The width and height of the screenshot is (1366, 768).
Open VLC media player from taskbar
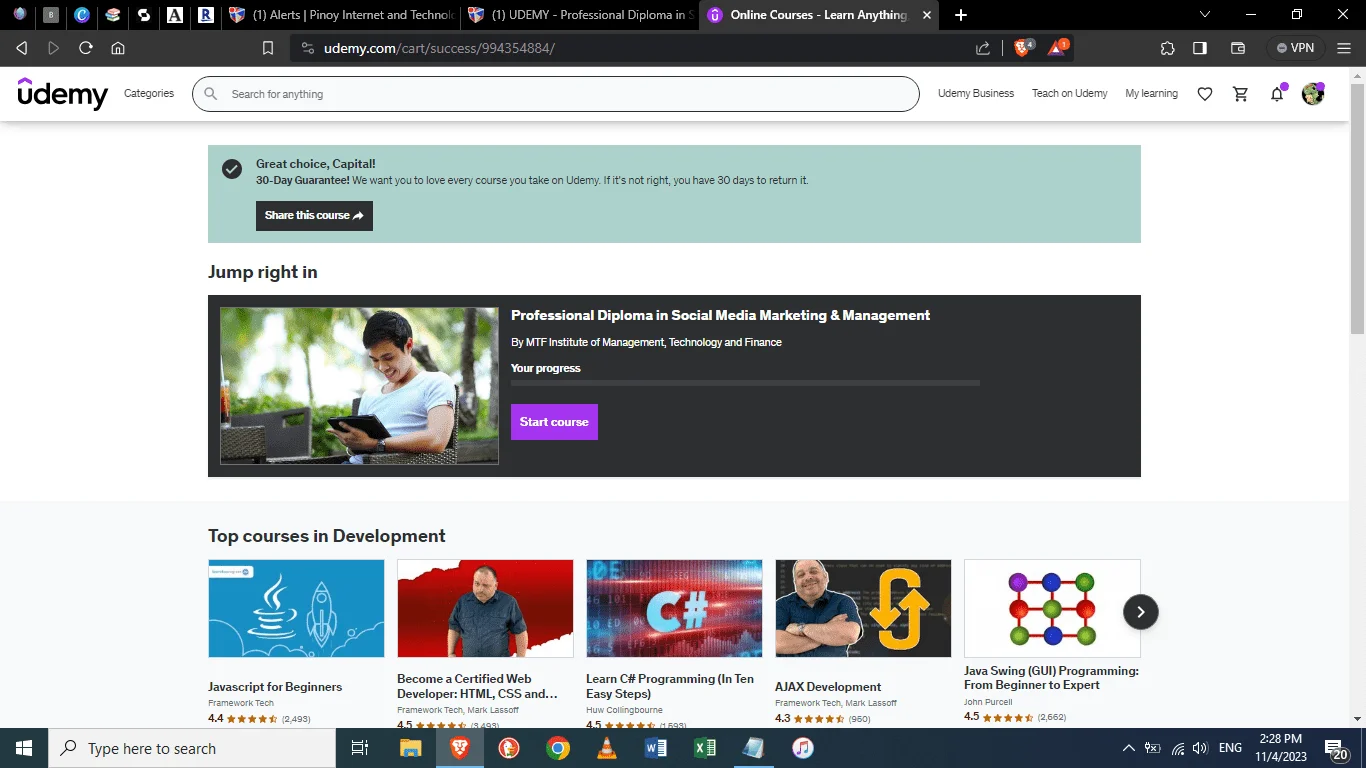(x=607, y=748)
